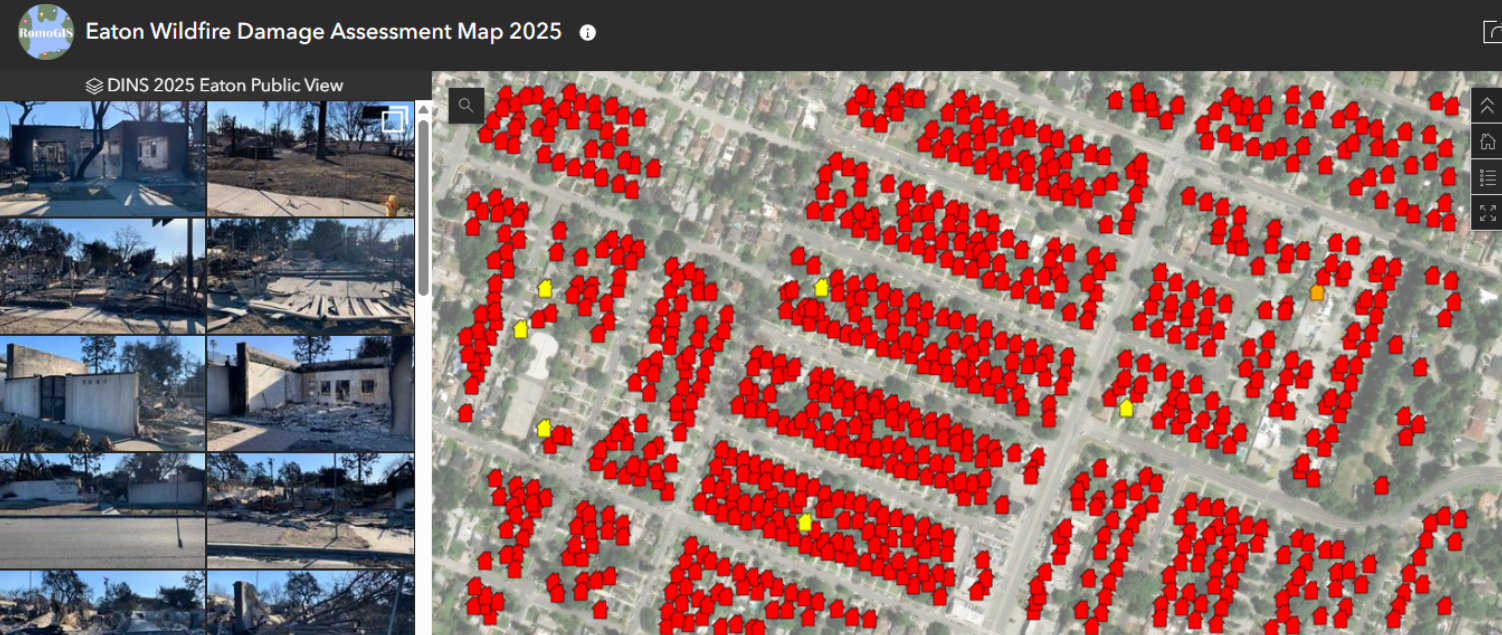Open photo of rubble seen across the road

310,511
